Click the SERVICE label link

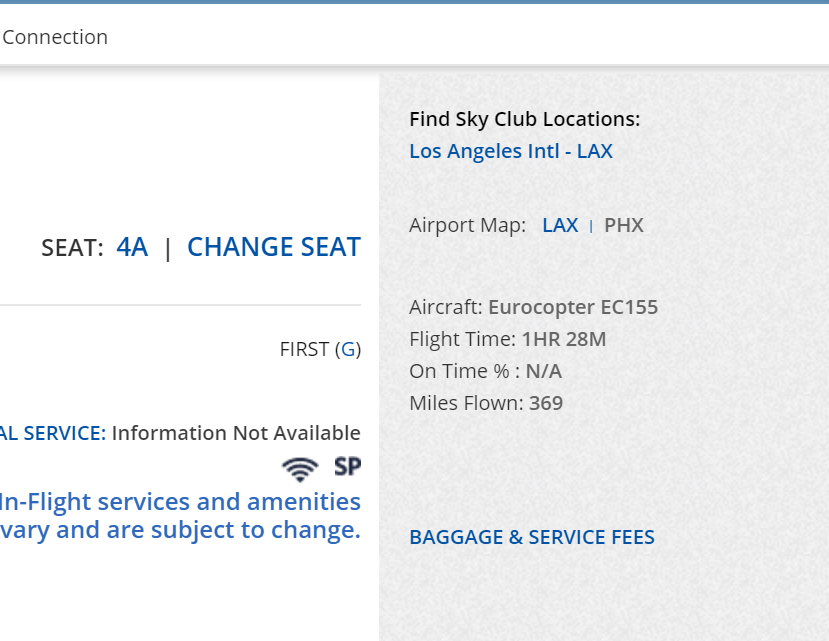point(52,433)
